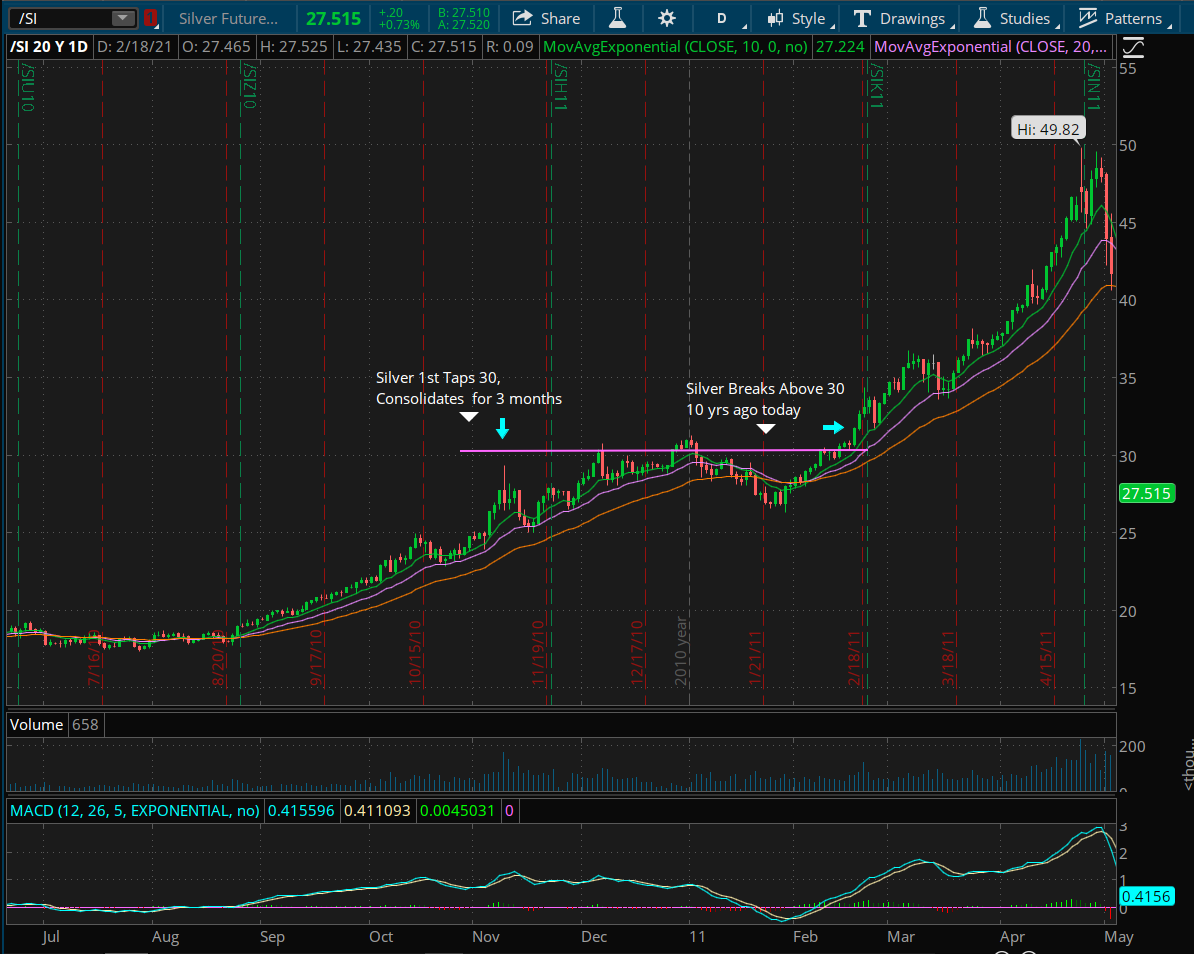The image size is (1194, 954).
Task: Click the /SIU10 contract marker
Action: [x=27, y=88]
